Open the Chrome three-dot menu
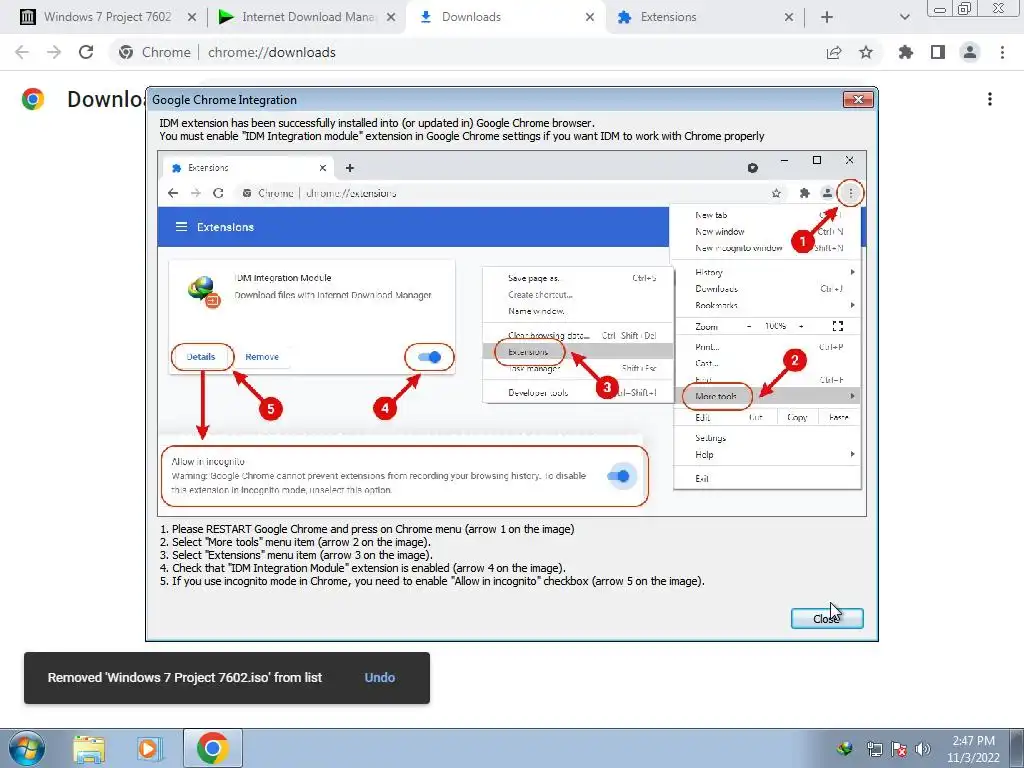Image resolution: width=1024 pixels, height=768 pixels. (1002, 52)
